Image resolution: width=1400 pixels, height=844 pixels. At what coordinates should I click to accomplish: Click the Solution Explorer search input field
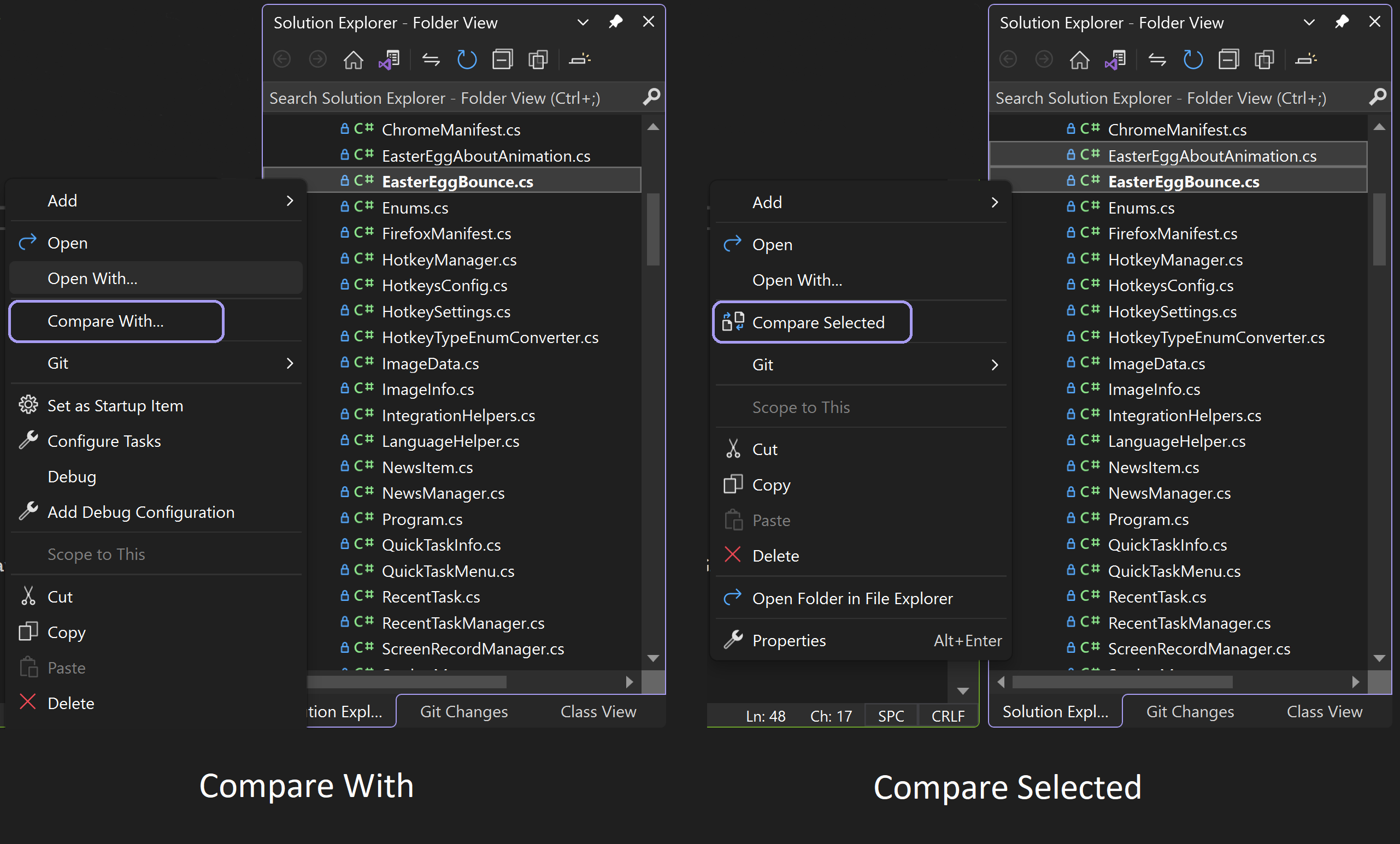(454, 97)
